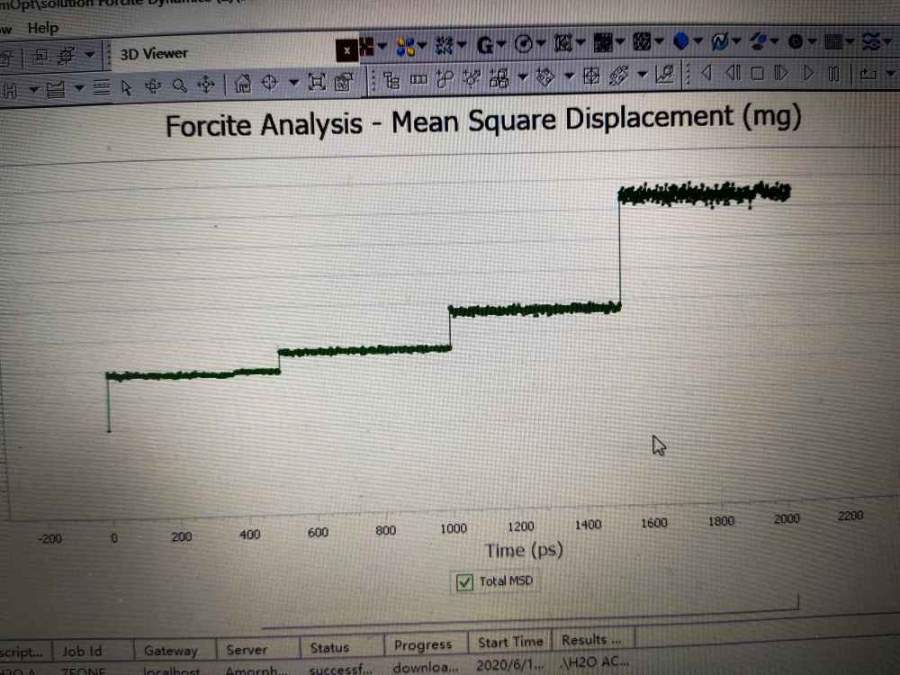Open the Help menu
Image resolution: width=900 pixels, height=675 pixels.
(x=42, y=28)
